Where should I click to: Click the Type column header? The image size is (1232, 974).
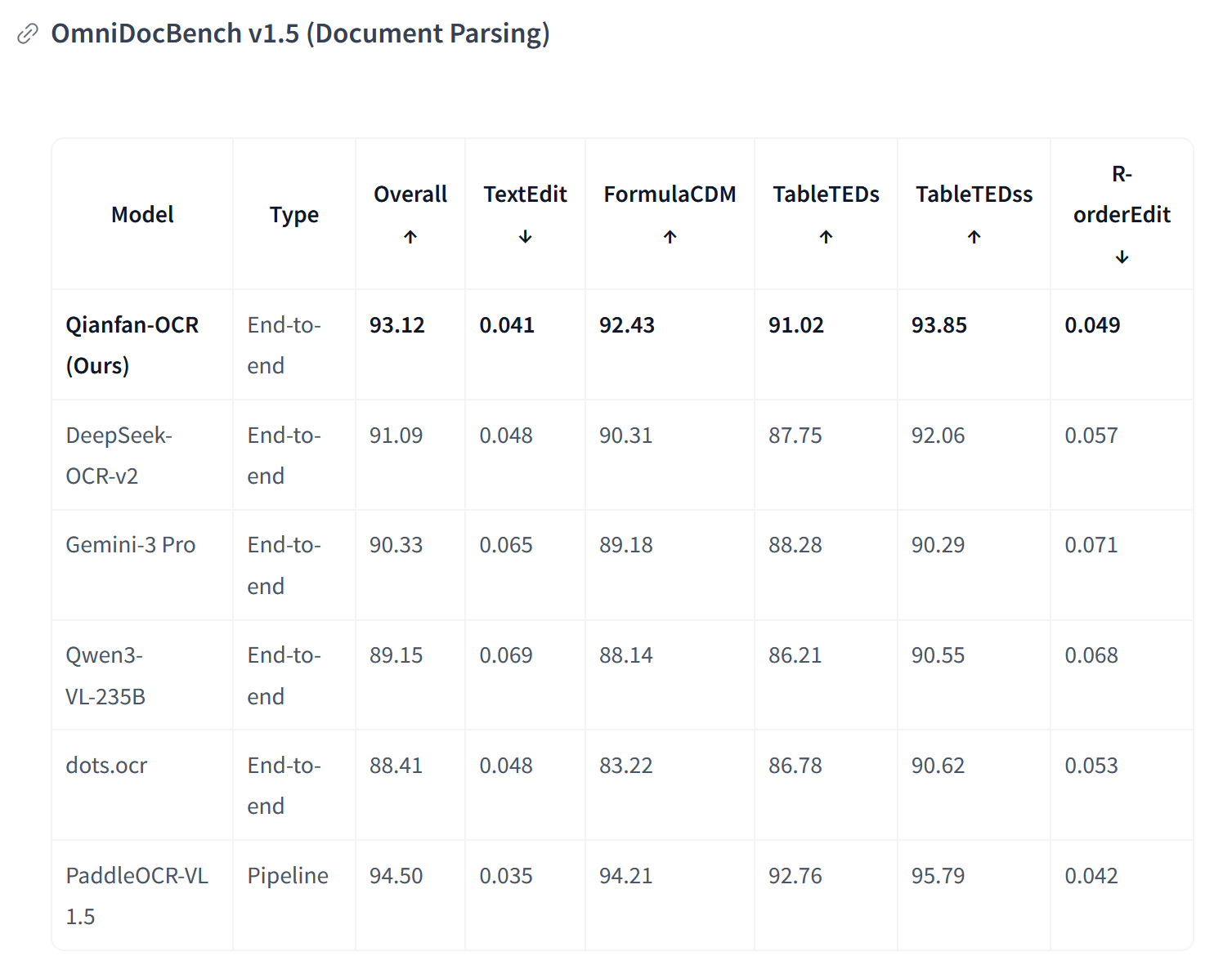pos(294,215)
